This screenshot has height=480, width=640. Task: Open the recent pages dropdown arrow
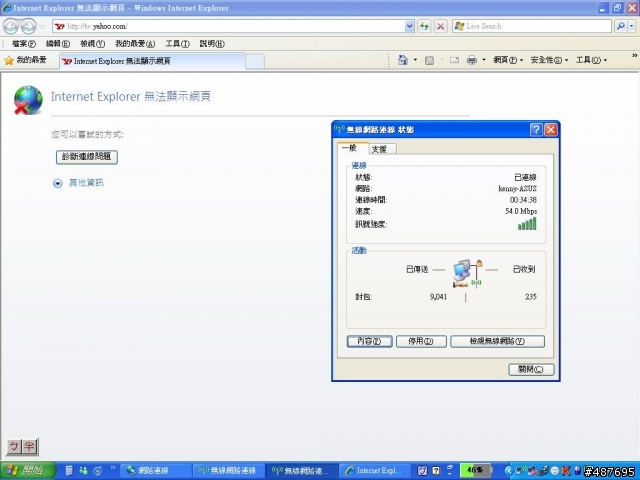click(42, 27)
